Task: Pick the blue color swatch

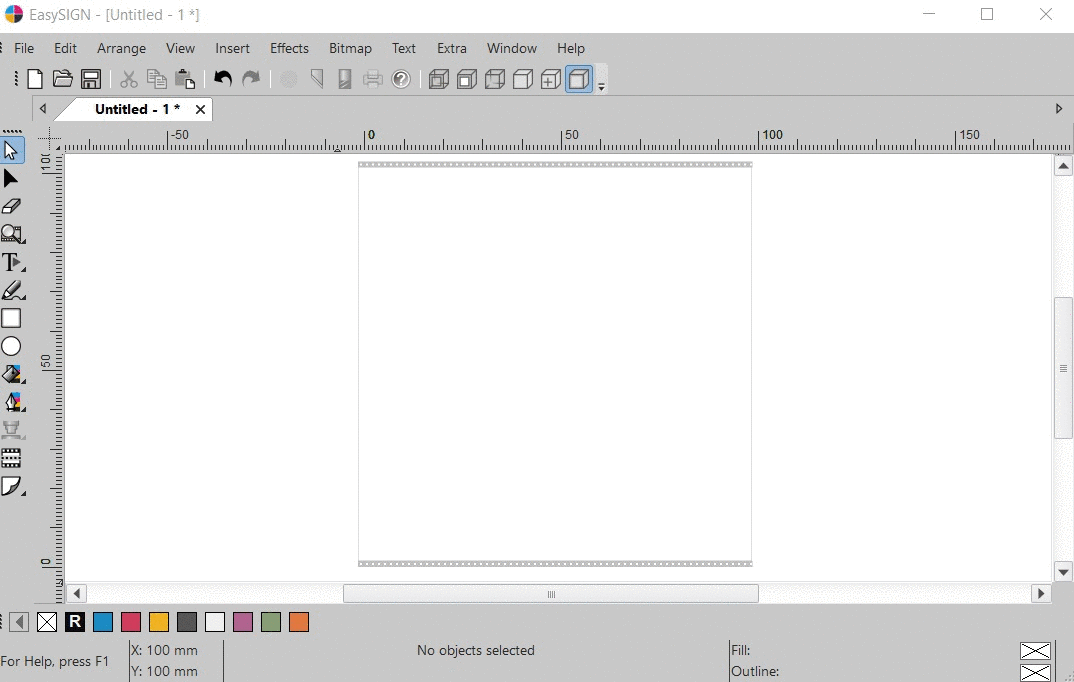Action: [x=103, y=622]
